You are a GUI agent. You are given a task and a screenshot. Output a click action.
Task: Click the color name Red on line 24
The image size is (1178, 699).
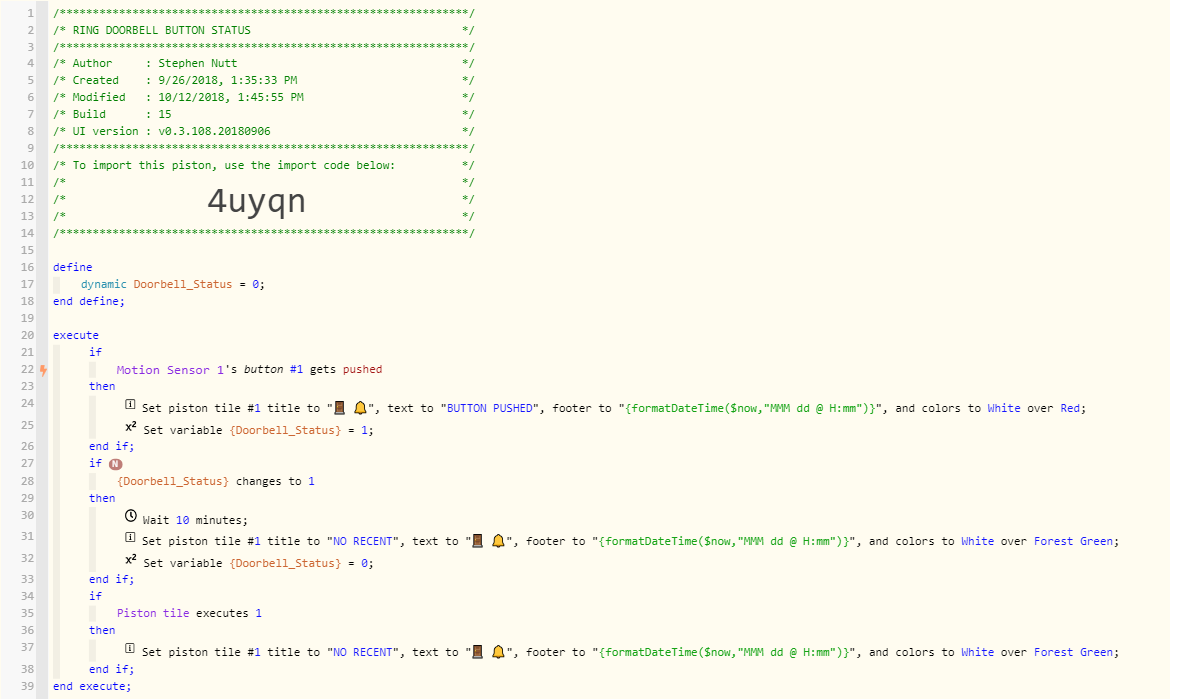pos(1070,408)
